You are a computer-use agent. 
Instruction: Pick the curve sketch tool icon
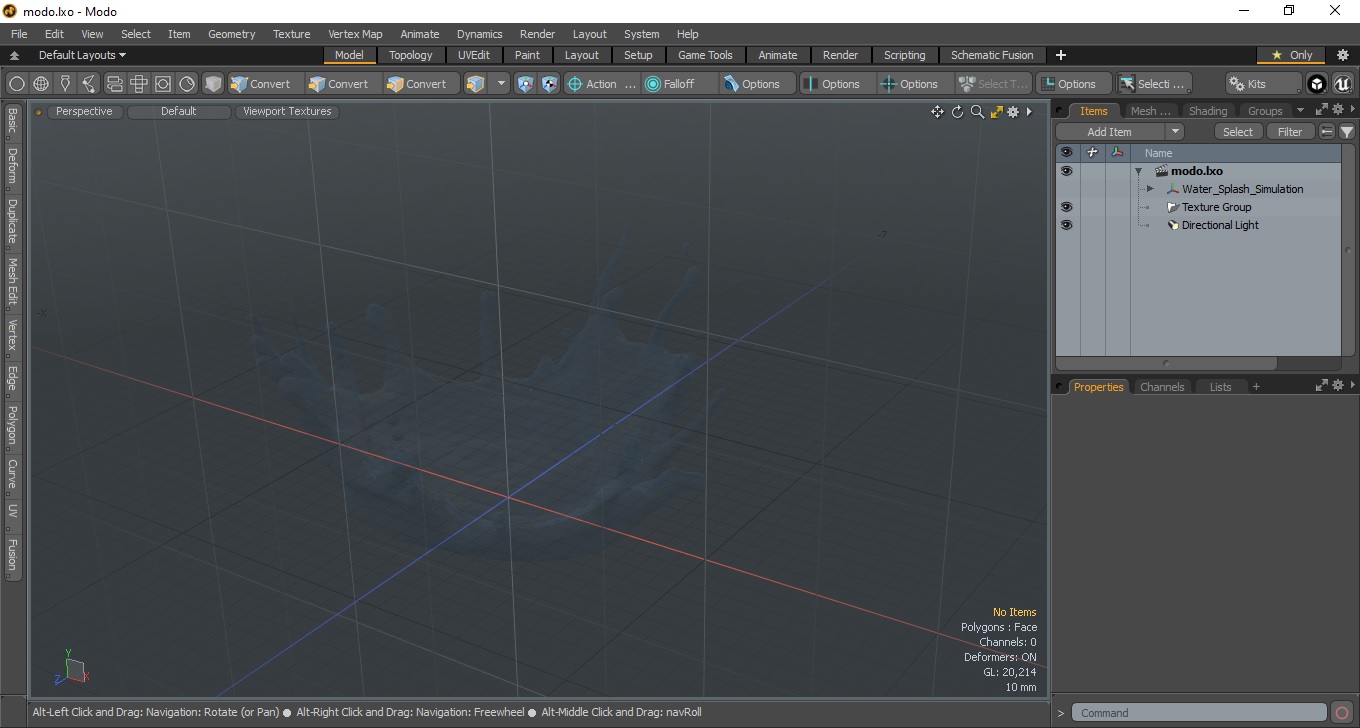tap(89, 84)
